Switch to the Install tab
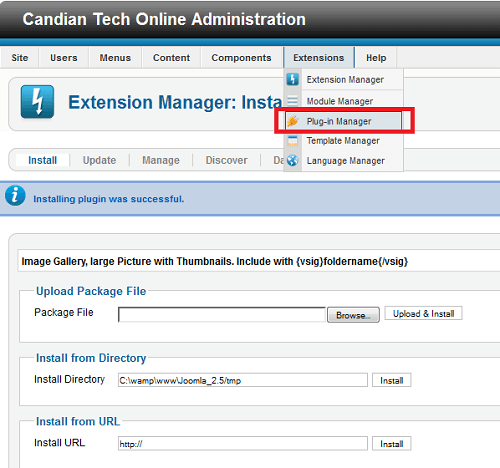This screenshot has height=468, width=500. pos(42,160)
